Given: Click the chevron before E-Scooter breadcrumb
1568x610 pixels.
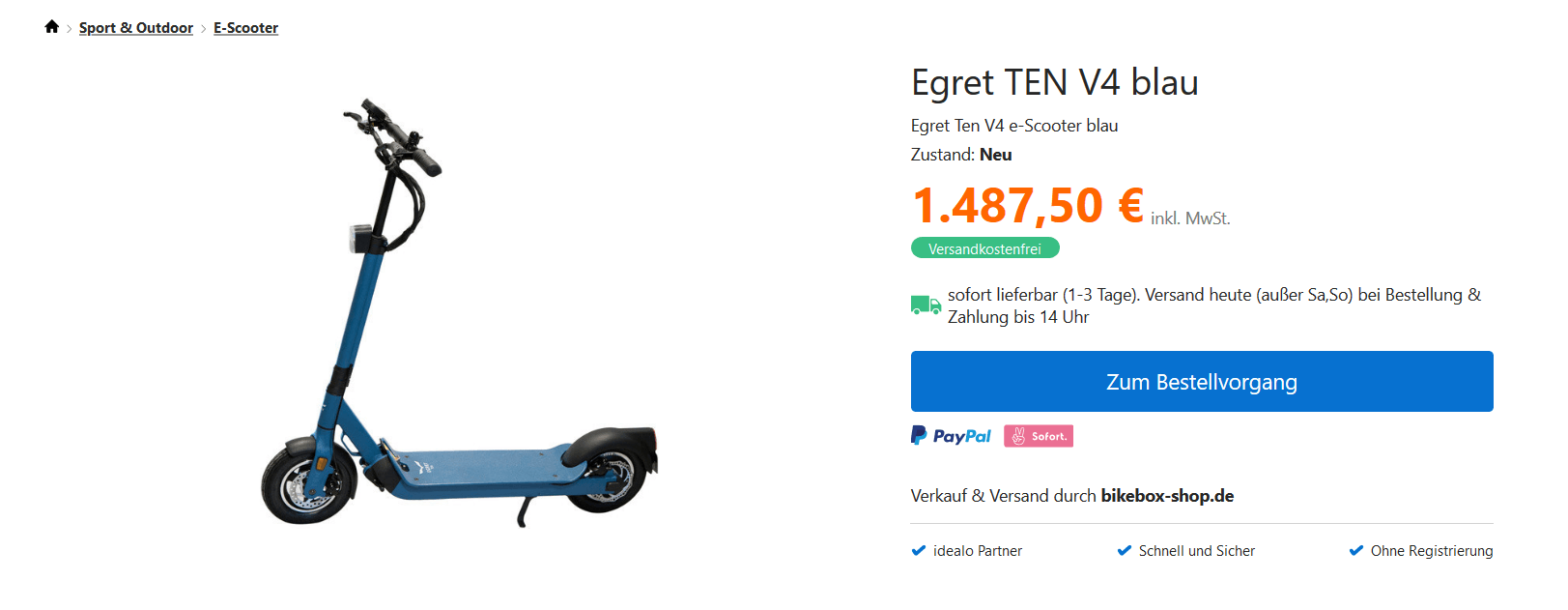Looking at the screenshot, I should [204, 29].
